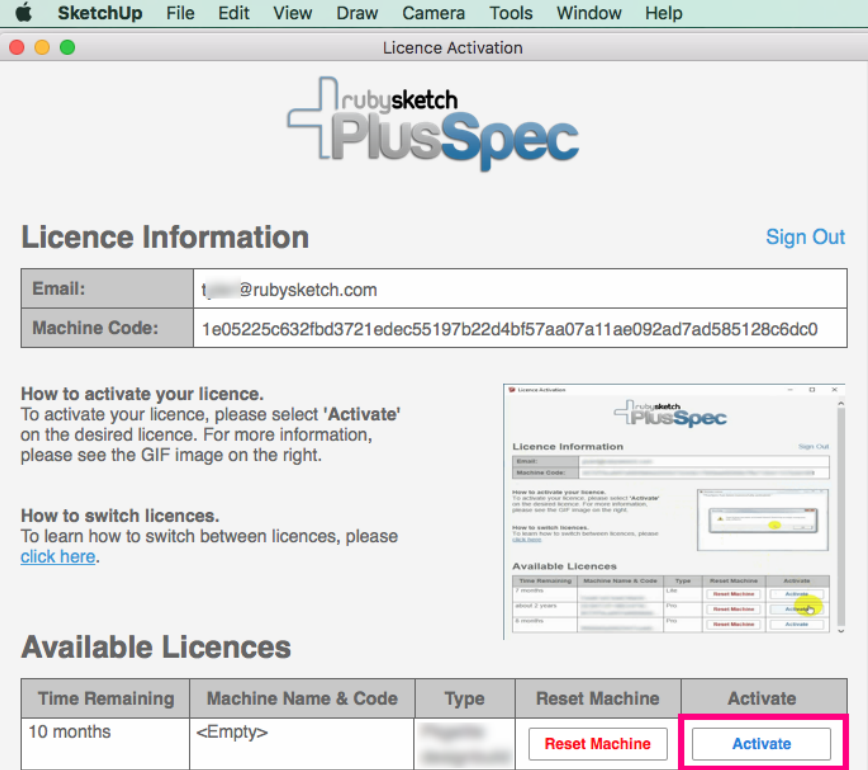This screenshot has width=868, height=770.
Task: Activate the 10 months licence
Action: click(762, 743)
